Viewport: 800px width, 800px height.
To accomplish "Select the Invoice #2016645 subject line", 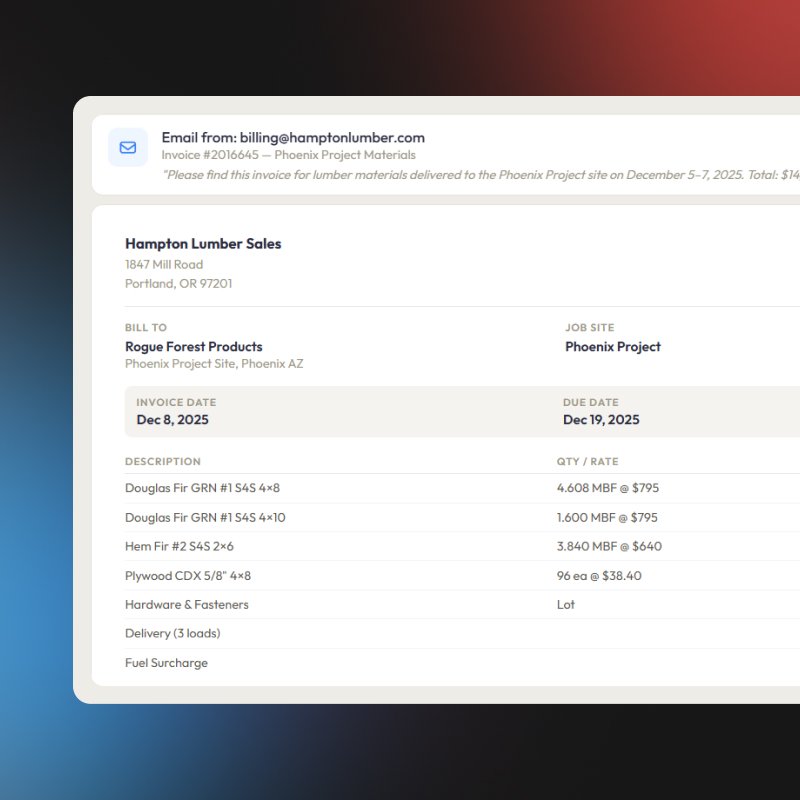I will (288, 155).
